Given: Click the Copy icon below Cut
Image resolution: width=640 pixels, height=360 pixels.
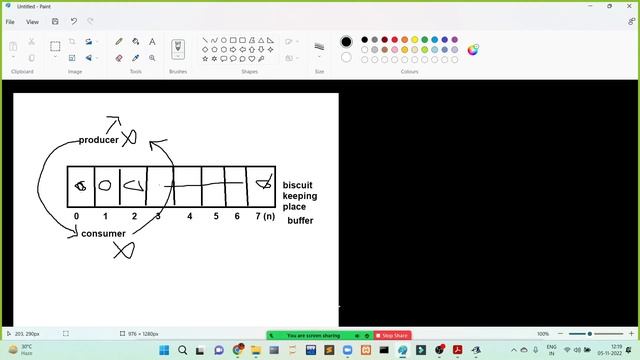Looking at the screenshot, I should (x=31, y=58).
